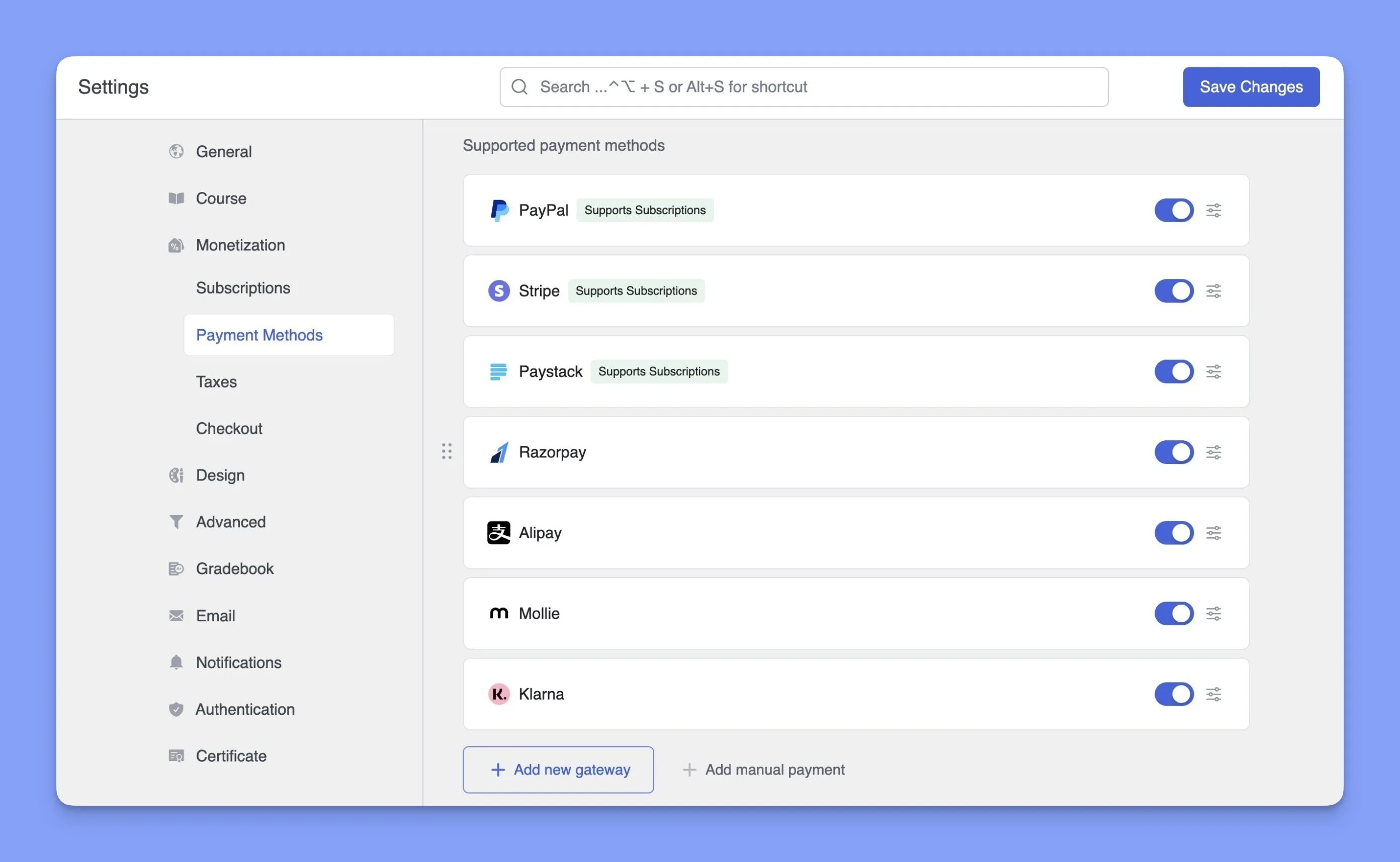
Task: Open Paystack gateway settings sliders icon
Action: pos(1213,372)
